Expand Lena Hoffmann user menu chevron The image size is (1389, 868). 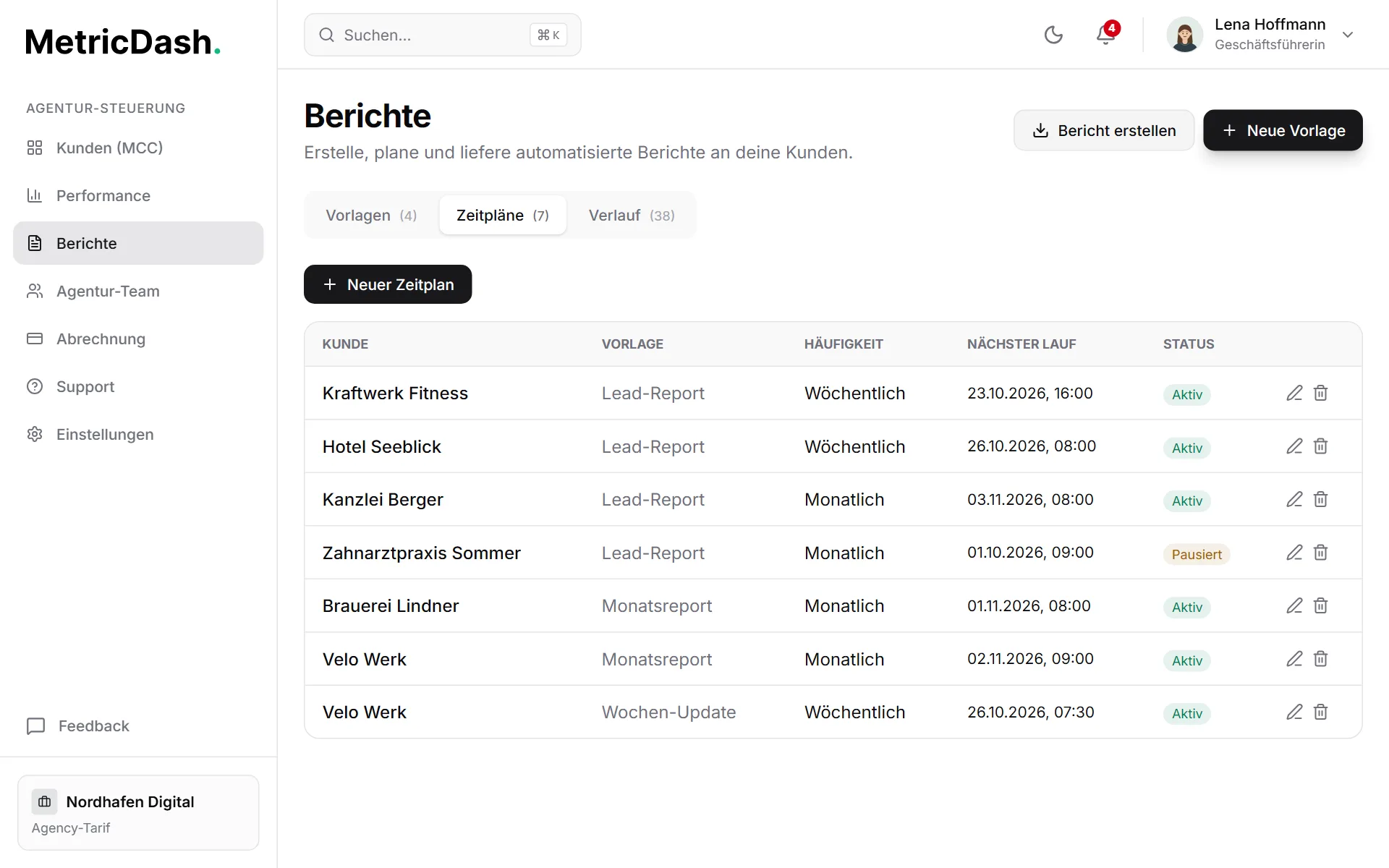click(1348, 35)
